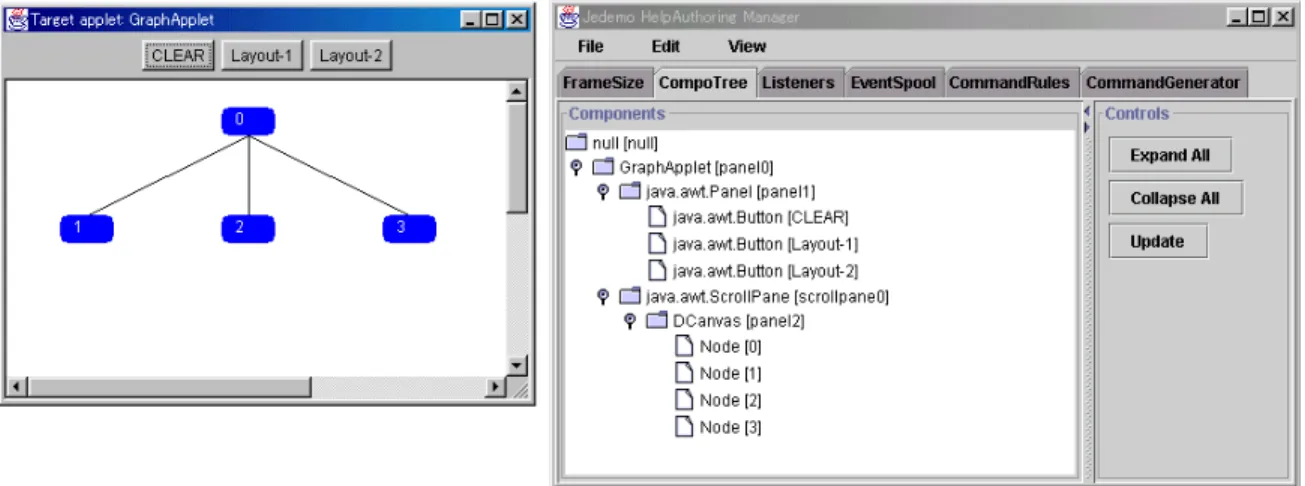Select Node [0] label in tree

(731, 347)
